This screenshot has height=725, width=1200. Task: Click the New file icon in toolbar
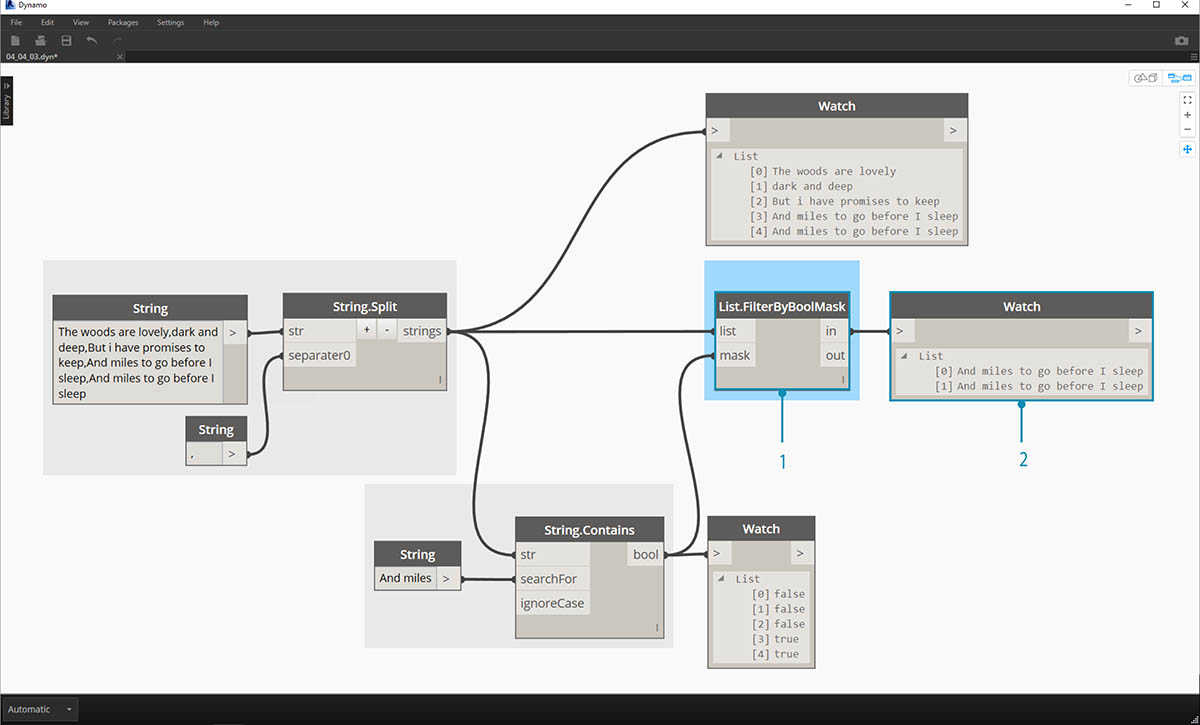pyautogui.click(x=15, y=40)
